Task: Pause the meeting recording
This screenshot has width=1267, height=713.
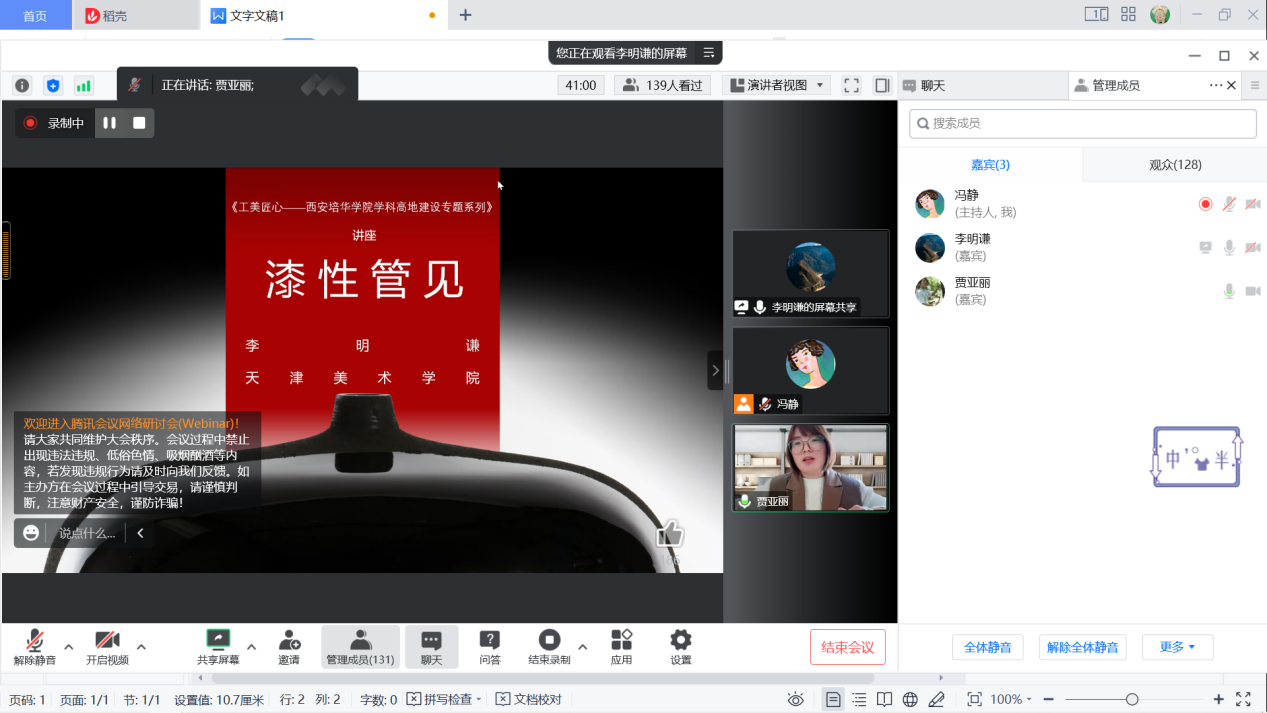Action: click(x=110, y=123)
